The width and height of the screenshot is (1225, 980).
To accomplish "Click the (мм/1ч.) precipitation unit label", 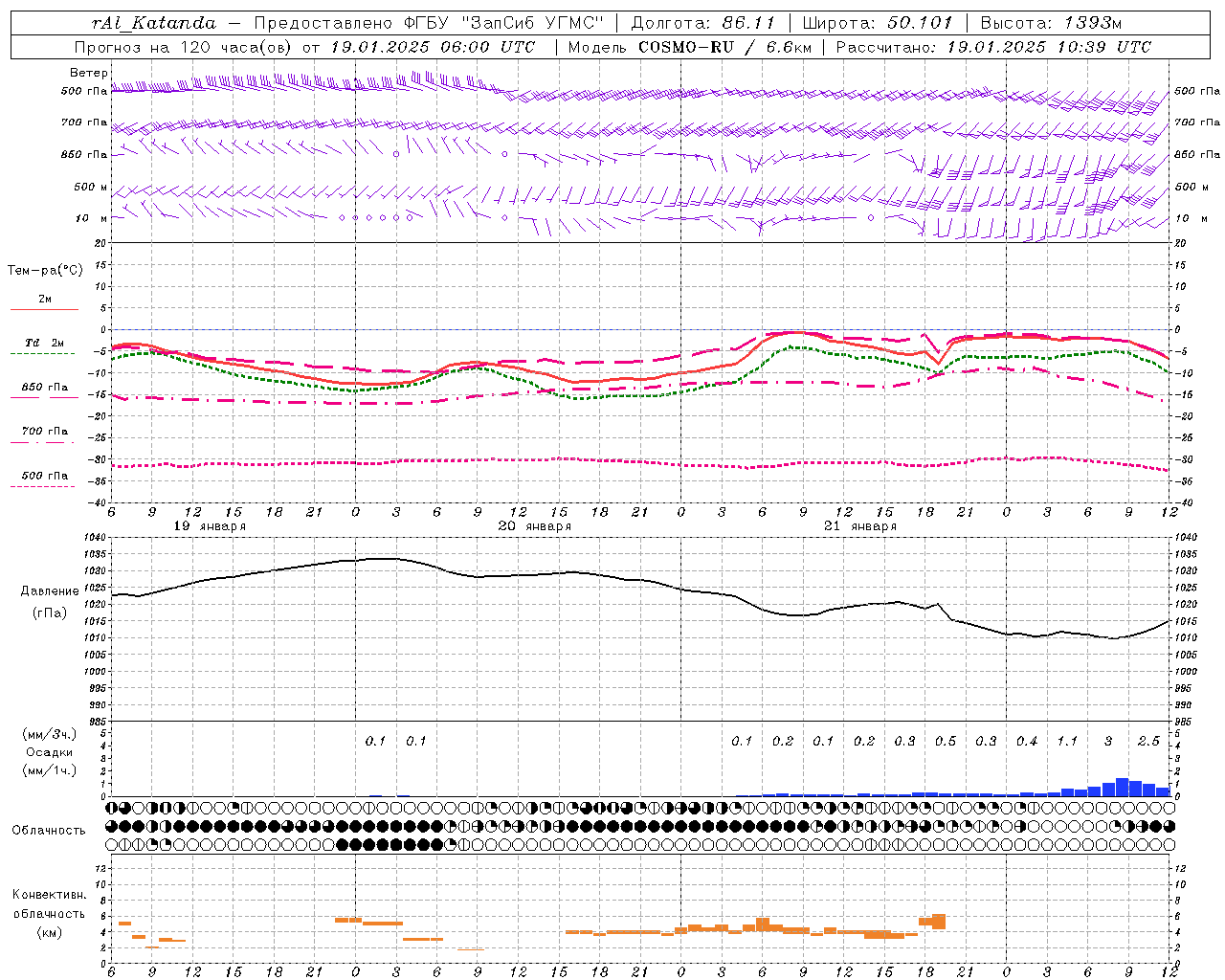I will point(50,770).
